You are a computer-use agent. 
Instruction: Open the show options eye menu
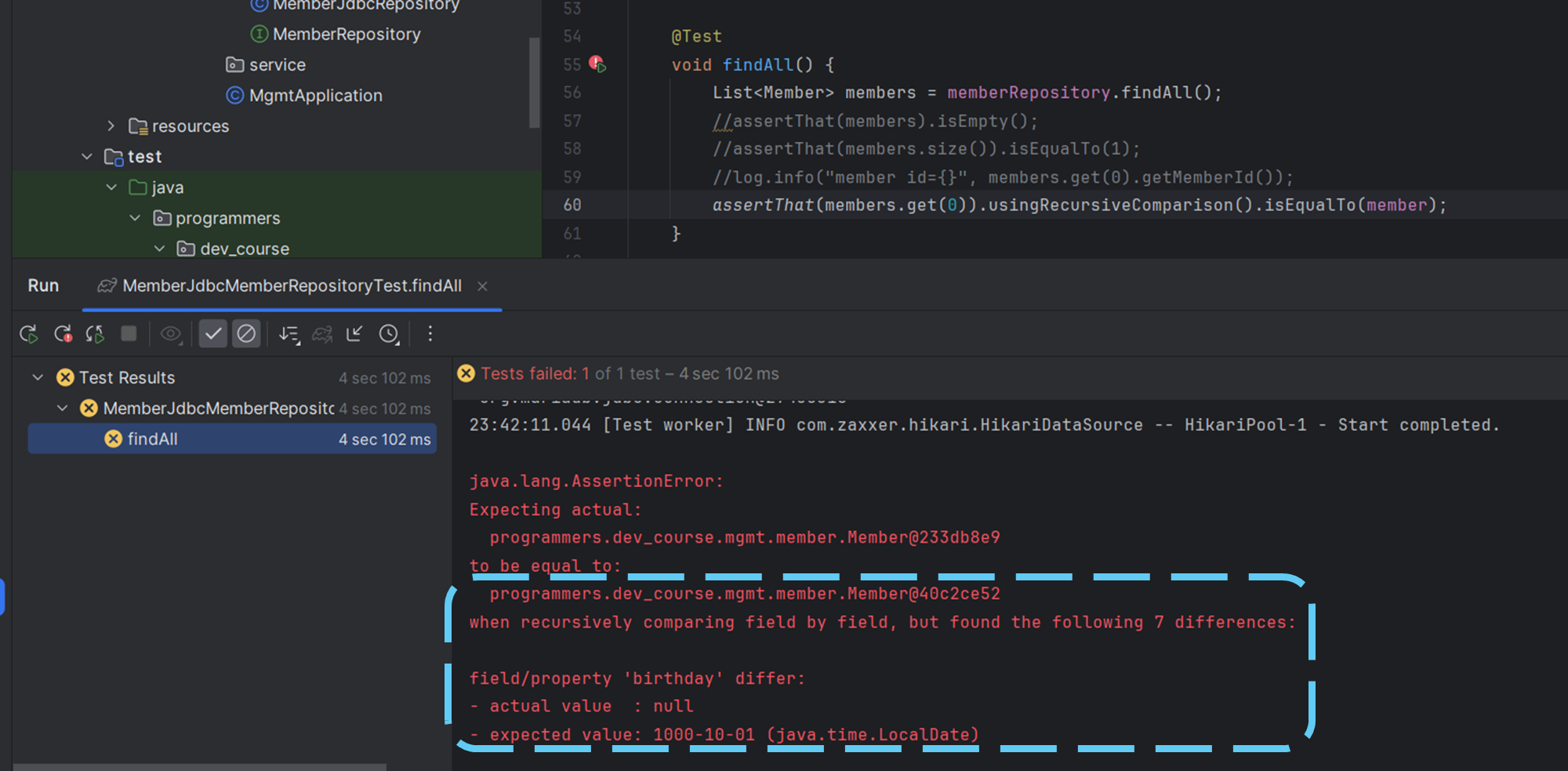[x=171, y=334]
